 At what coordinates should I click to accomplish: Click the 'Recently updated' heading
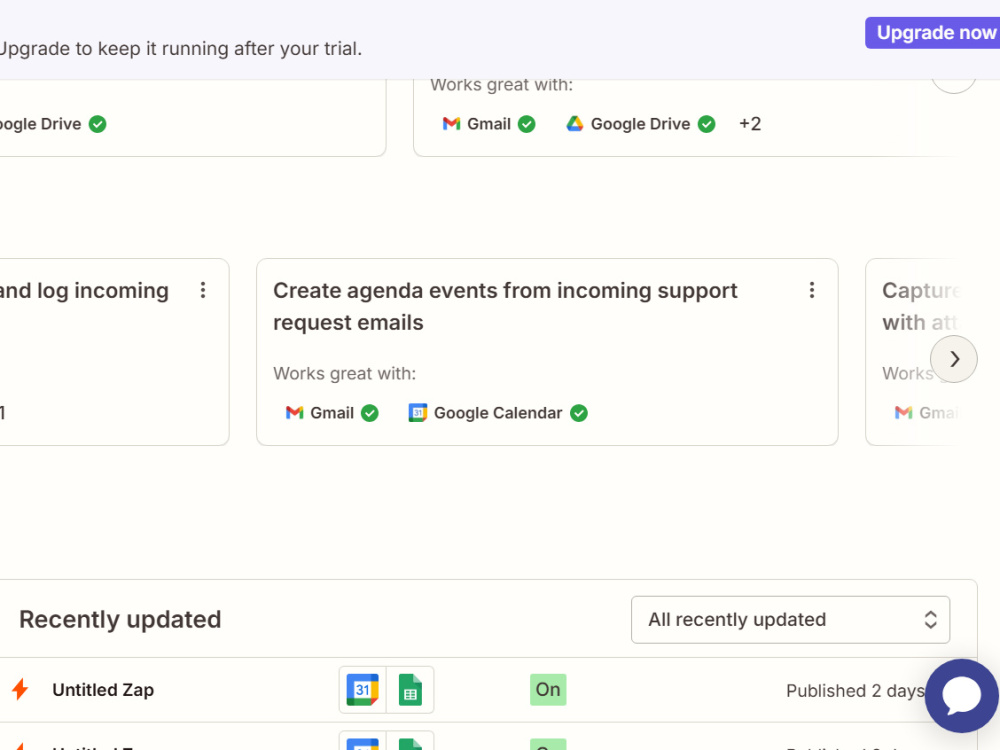(x=120, y=619)
